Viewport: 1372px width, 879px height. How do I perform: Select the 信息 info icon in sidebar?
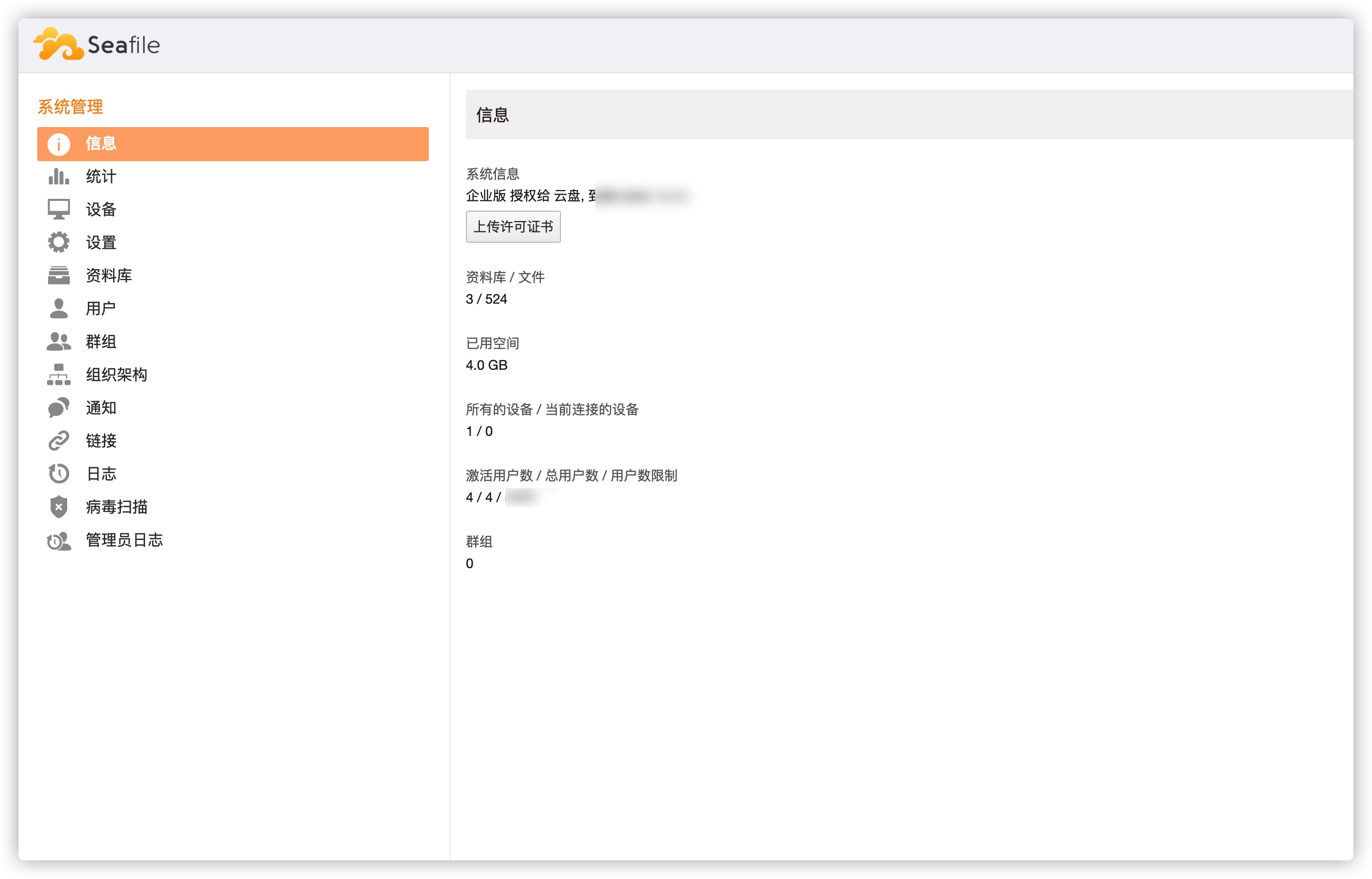click(x=59, y=145)
